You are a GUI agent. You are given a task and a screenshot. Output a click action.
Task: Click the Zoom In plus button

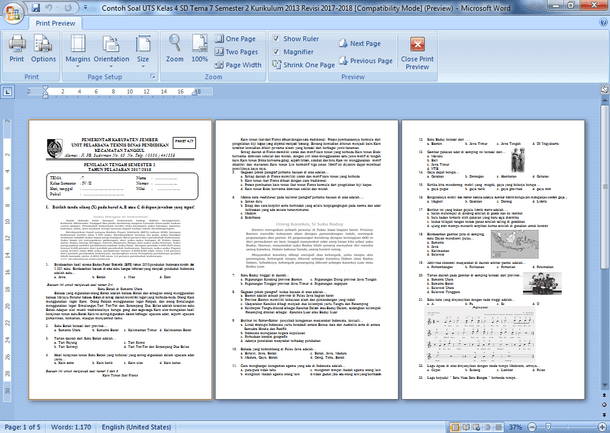click(604, 427)
